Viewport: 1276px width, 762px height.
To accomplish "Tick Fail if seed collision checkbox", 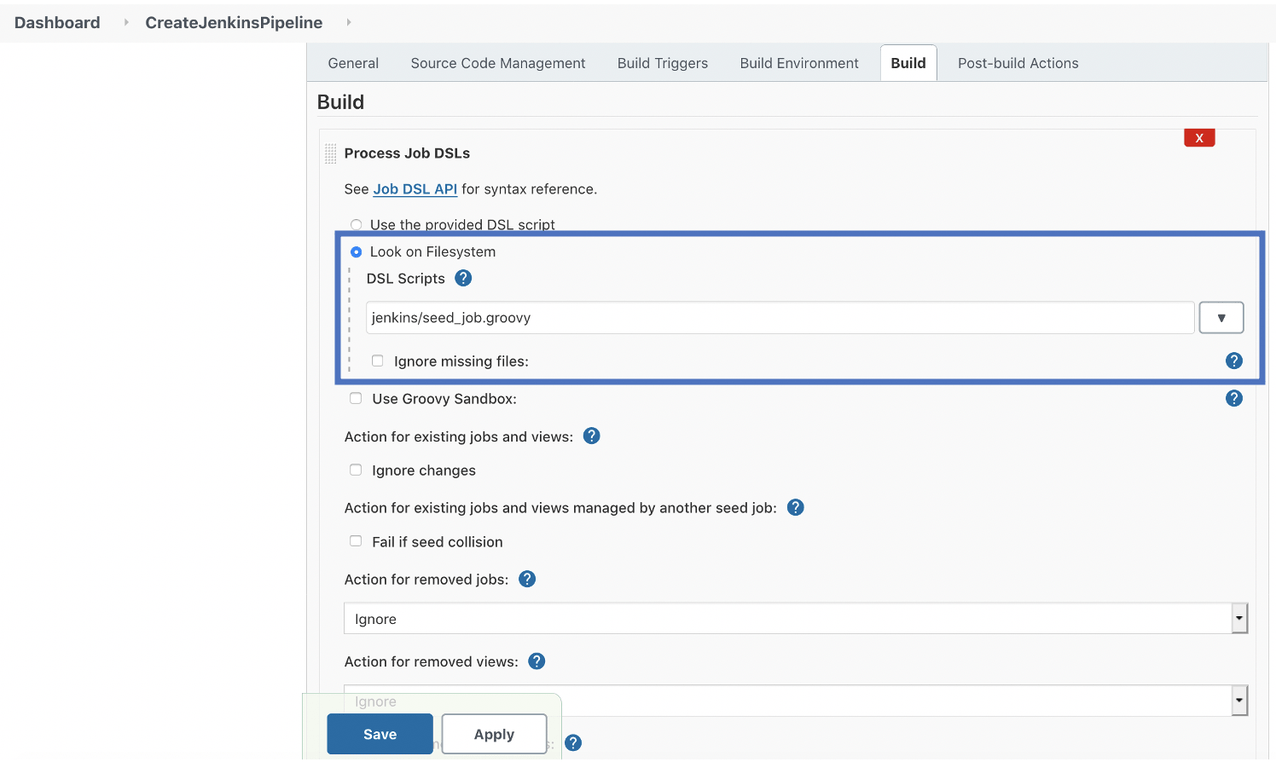I will coord(355,541).
